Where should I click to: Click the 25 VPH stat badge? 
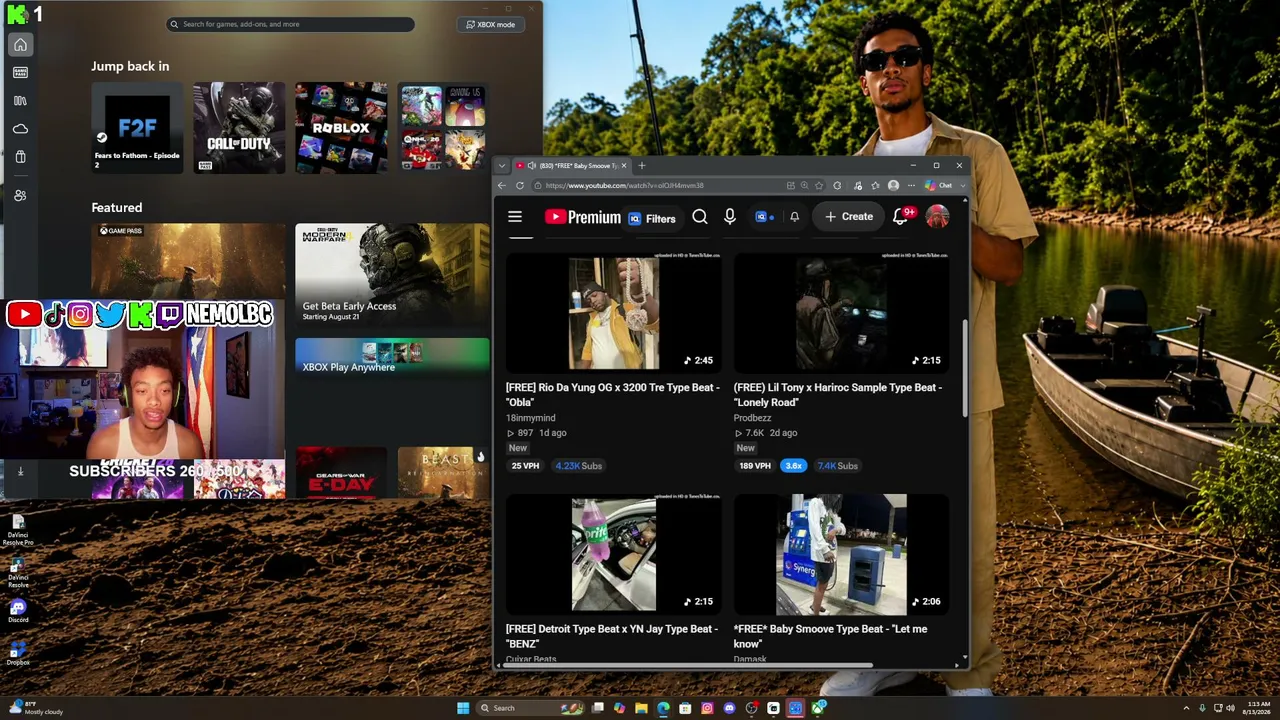click(526, 466)
